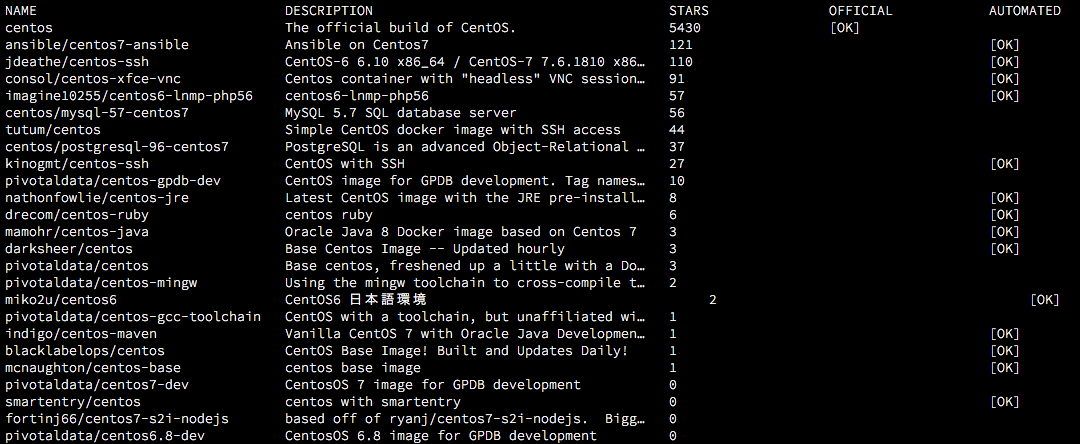Click the pivotaldata/centos-gpdb-dev name
1080x444 pixels.
(x=113, y=181)
